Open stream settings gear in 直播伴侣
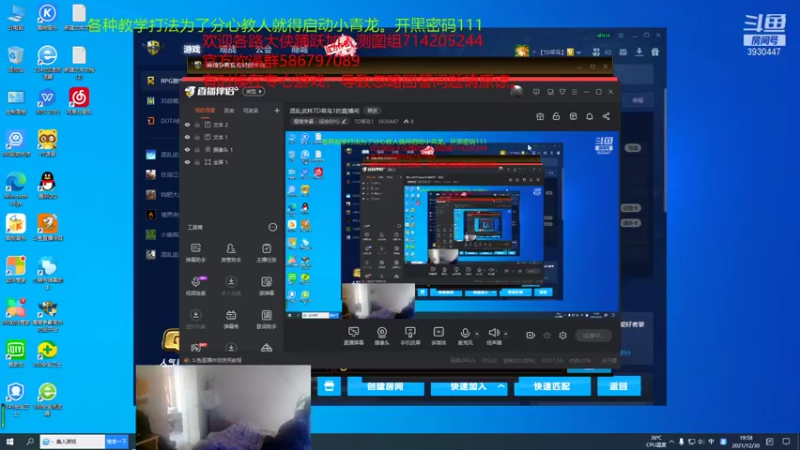Screen dimensions: 800x450 563,335
